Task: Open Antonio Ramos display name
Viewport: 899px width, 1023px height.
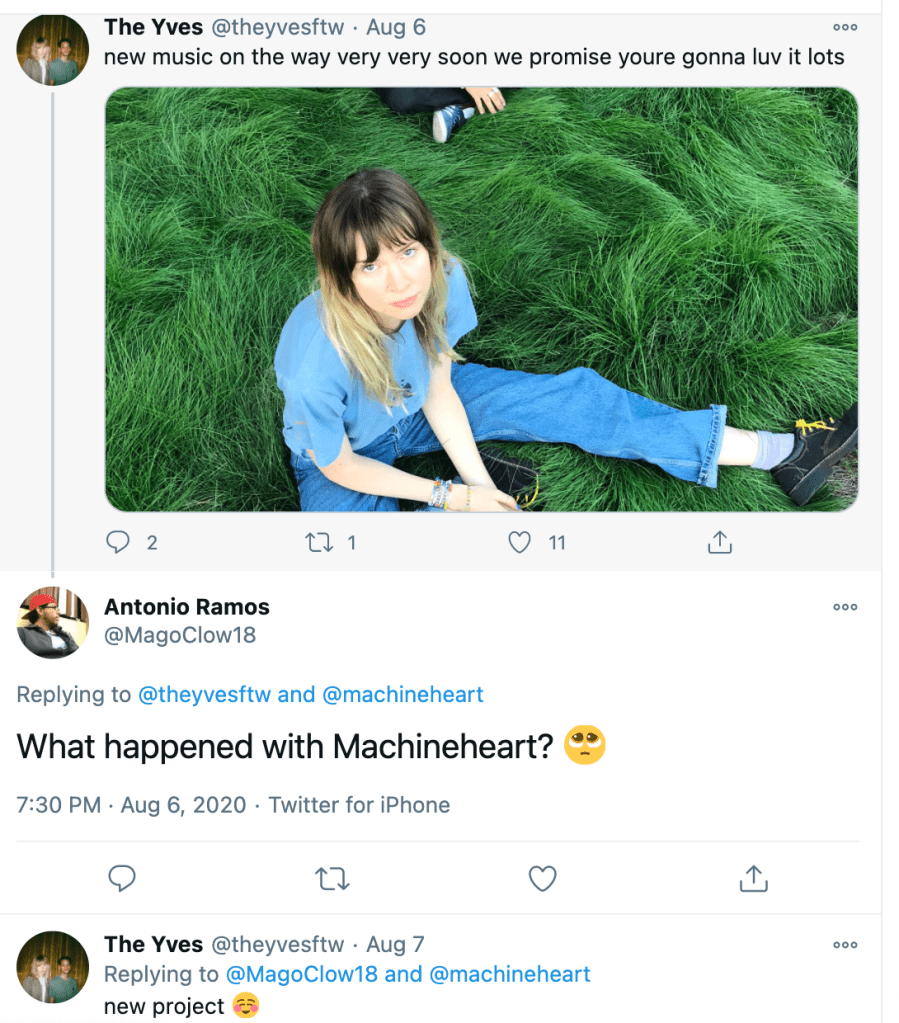Action: [x=187, y=607]
